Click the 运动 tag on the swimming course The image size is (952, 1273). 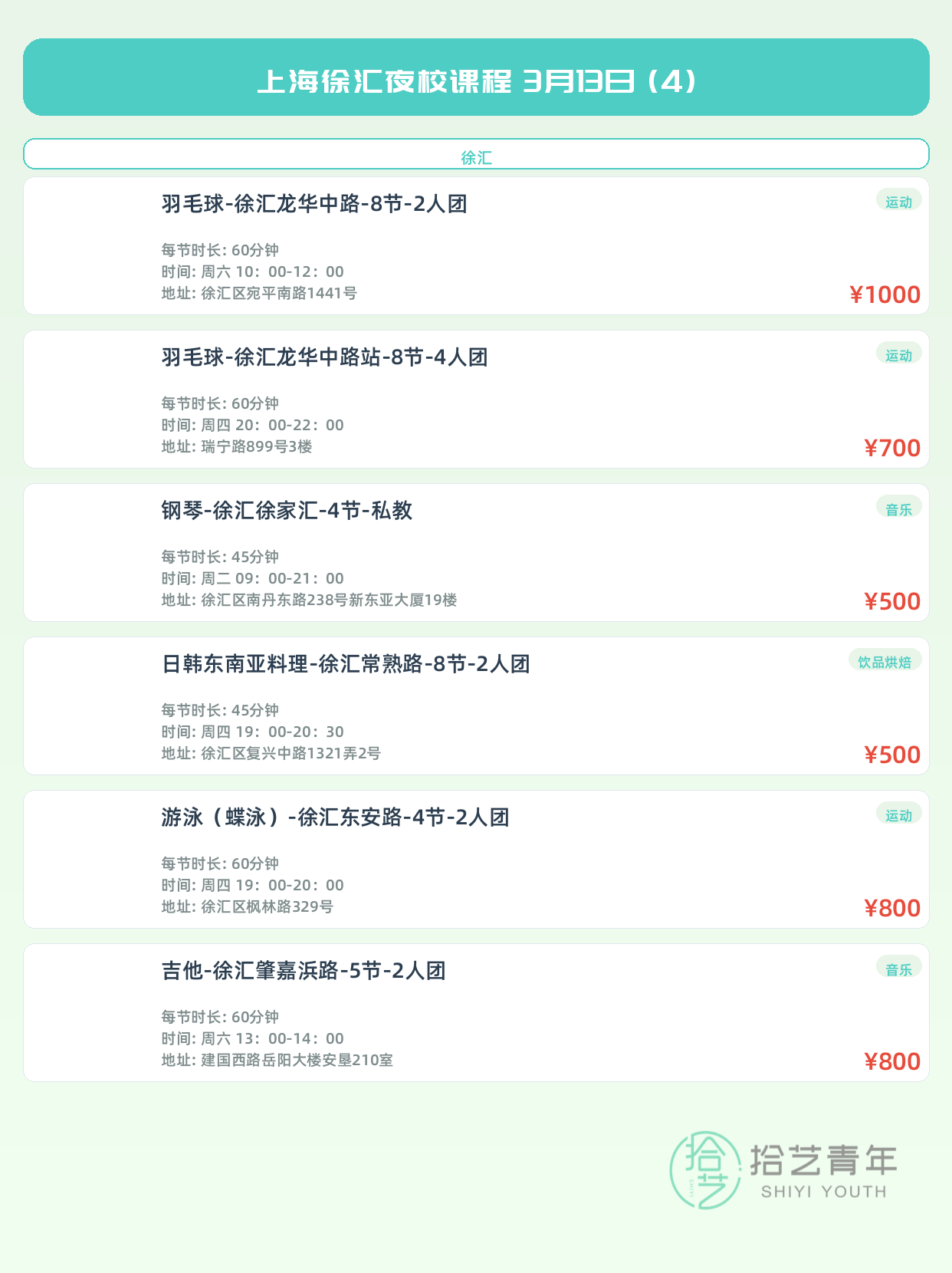click(898, 815)
